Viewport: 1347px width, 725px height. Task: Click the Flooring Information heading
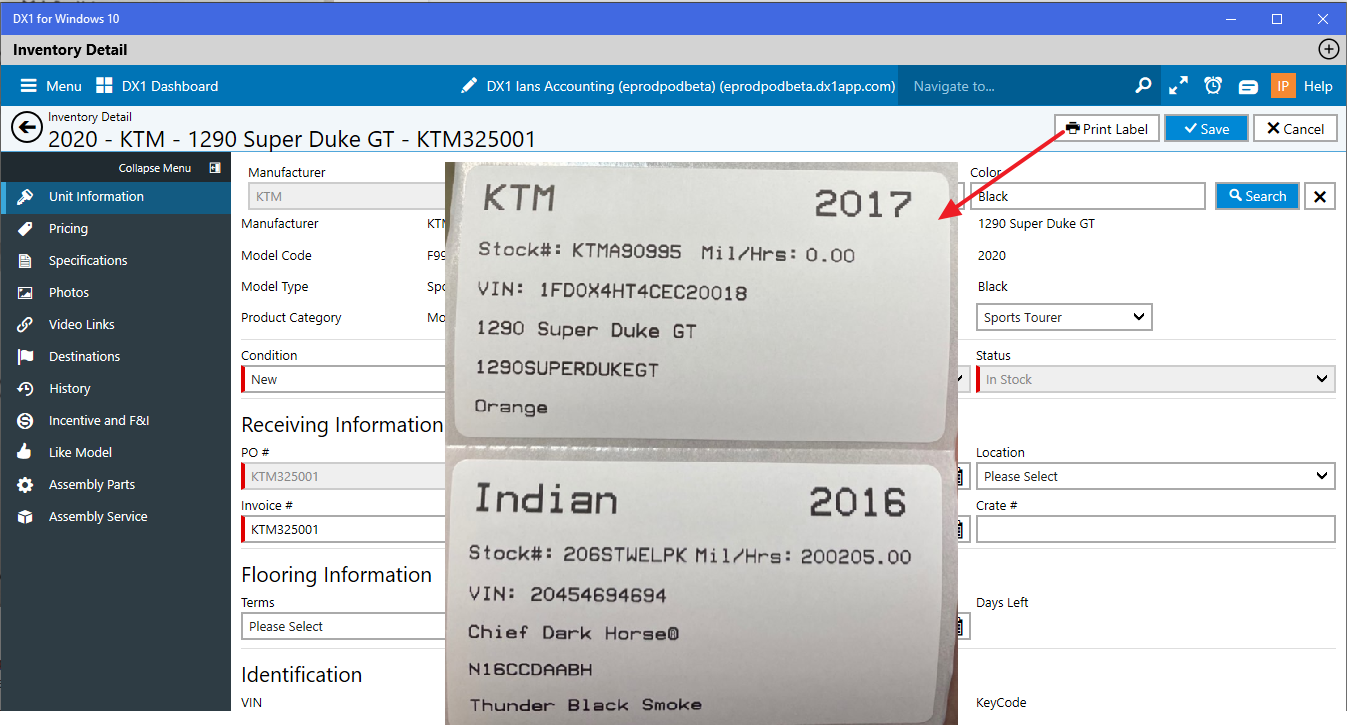(336, 575)
